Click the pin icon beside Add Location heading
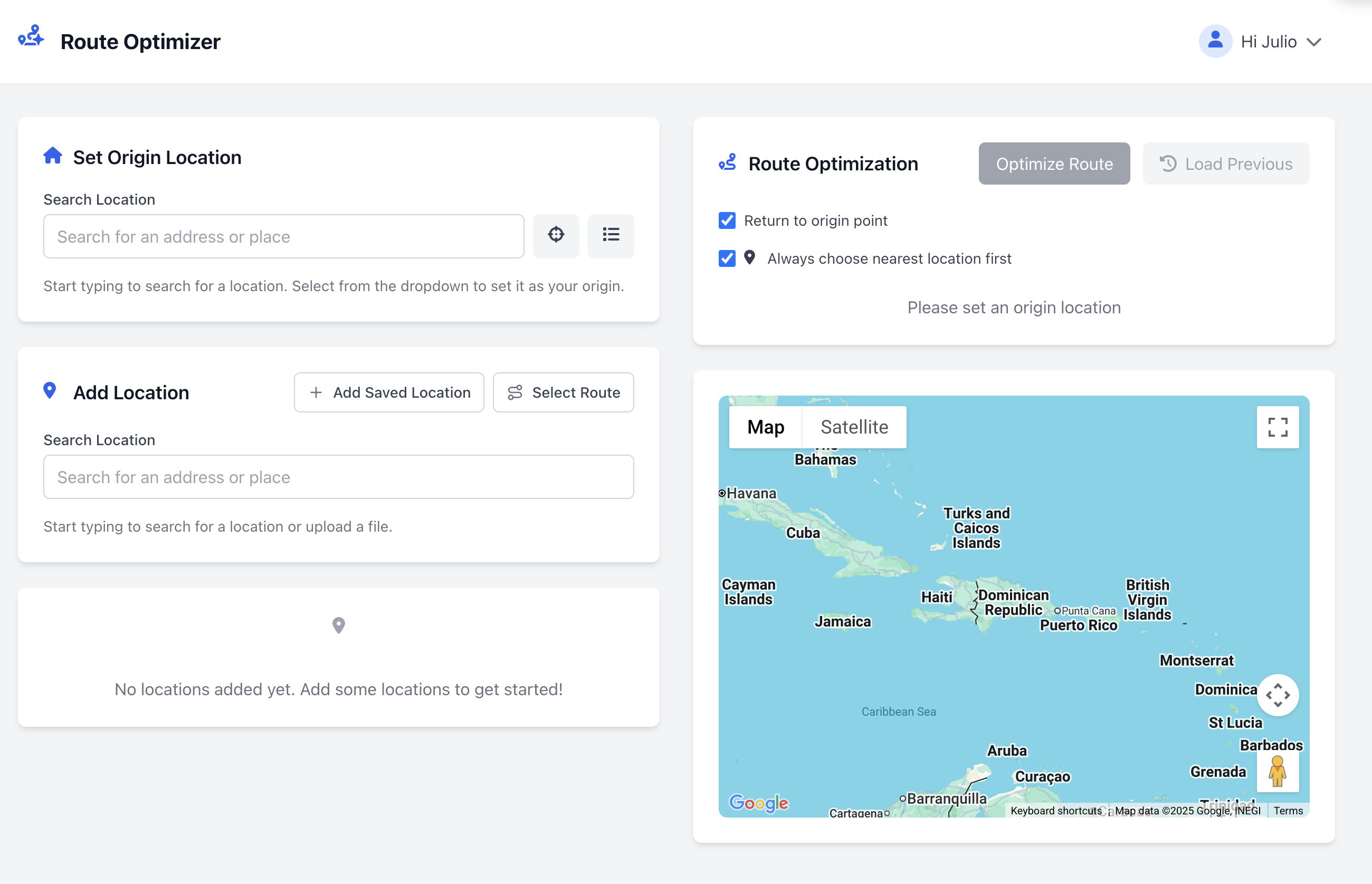1372x884 pixels. [x=50, y=391]
